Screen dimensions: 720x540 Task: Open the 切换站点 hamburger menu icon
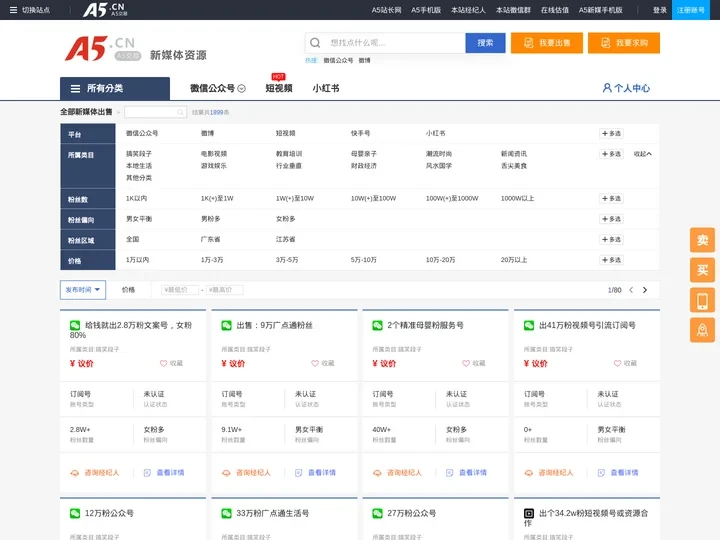[x=13, y=10]
